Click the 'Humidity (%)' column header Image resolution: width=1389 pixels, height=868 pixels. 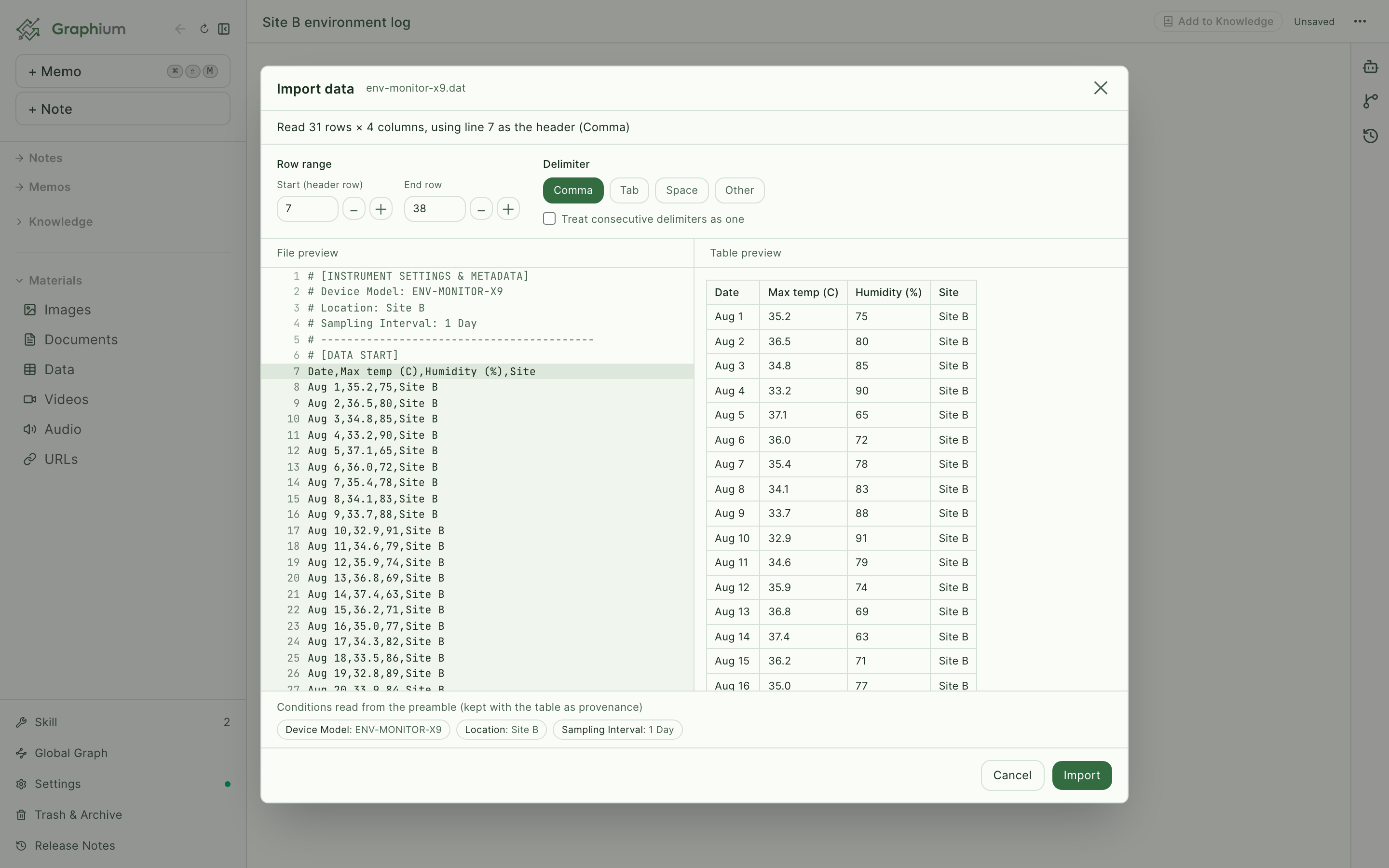pos(888,293)
